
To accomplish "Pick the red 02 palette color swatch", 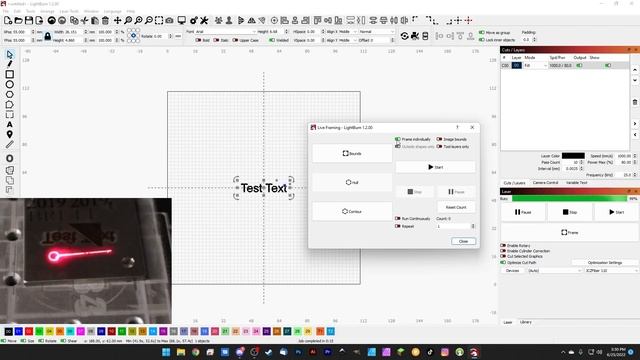I will (29, 331).
